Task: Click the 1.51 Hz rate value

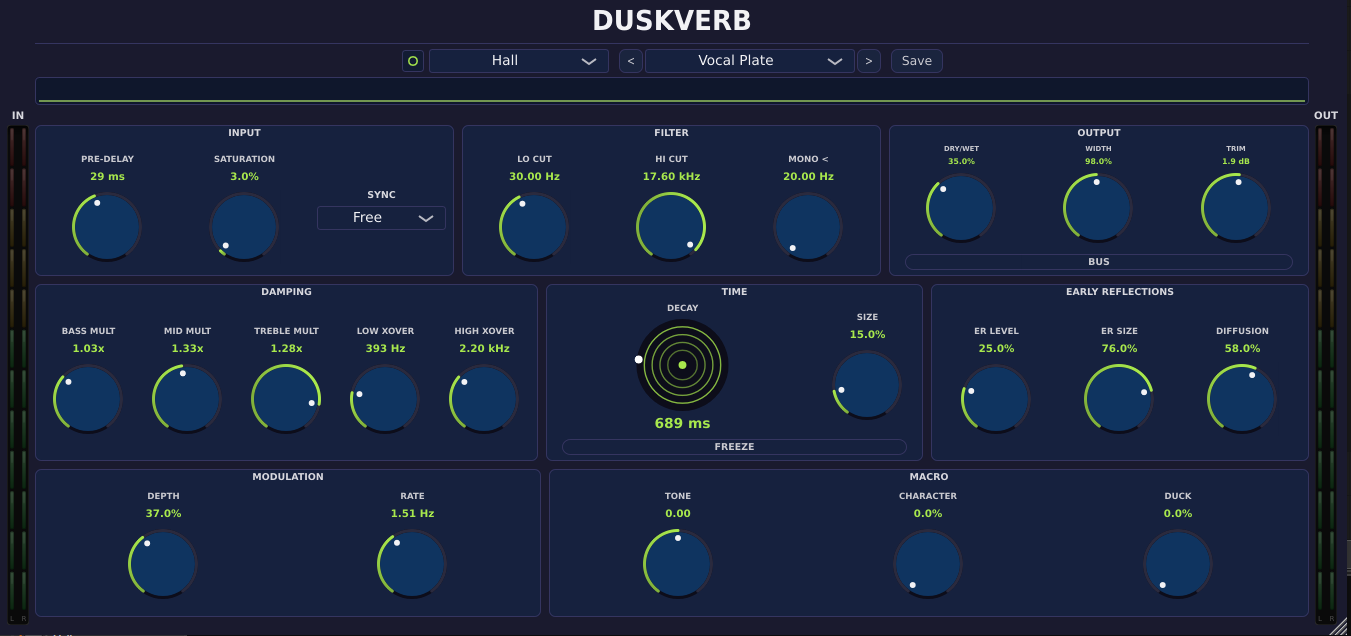Action: point(412,513)
